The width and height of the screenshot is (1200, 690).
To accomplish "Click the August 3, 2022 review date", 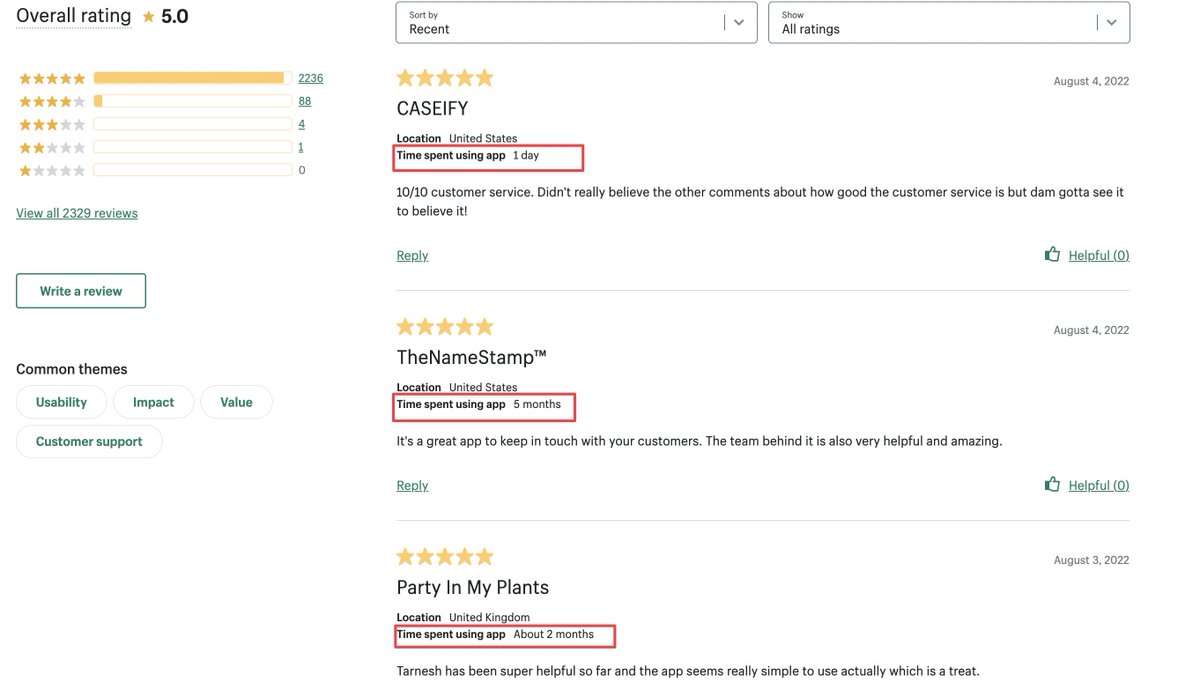I will [1091, 560].
